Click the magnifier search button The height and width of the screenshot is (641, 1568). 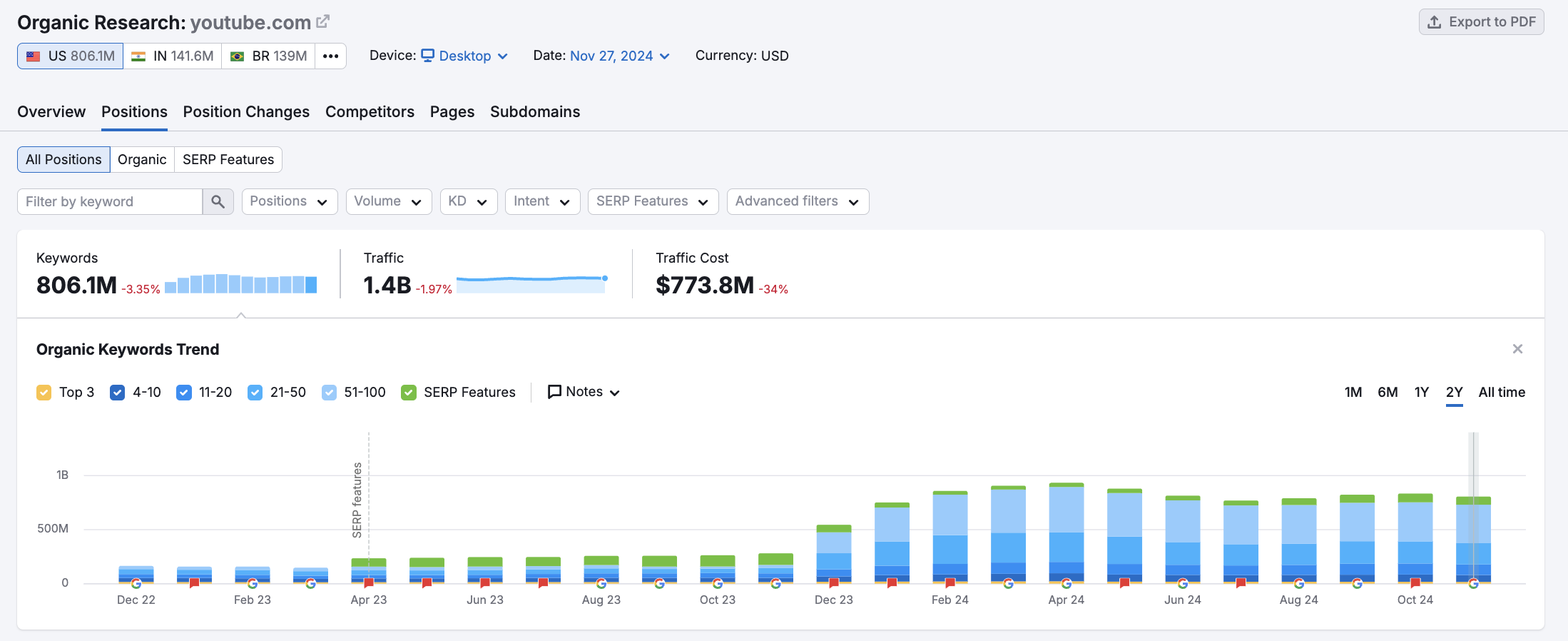click(218, 201)
